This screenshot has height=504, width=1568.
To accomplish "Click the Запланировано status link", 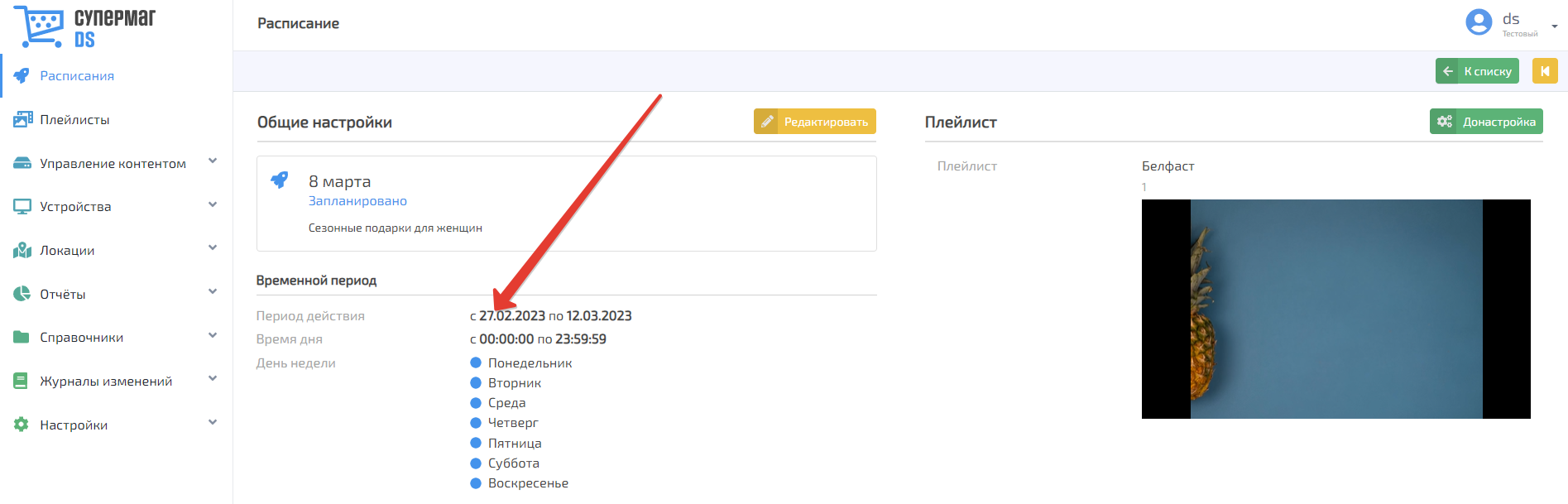I will tap(357, 201).
